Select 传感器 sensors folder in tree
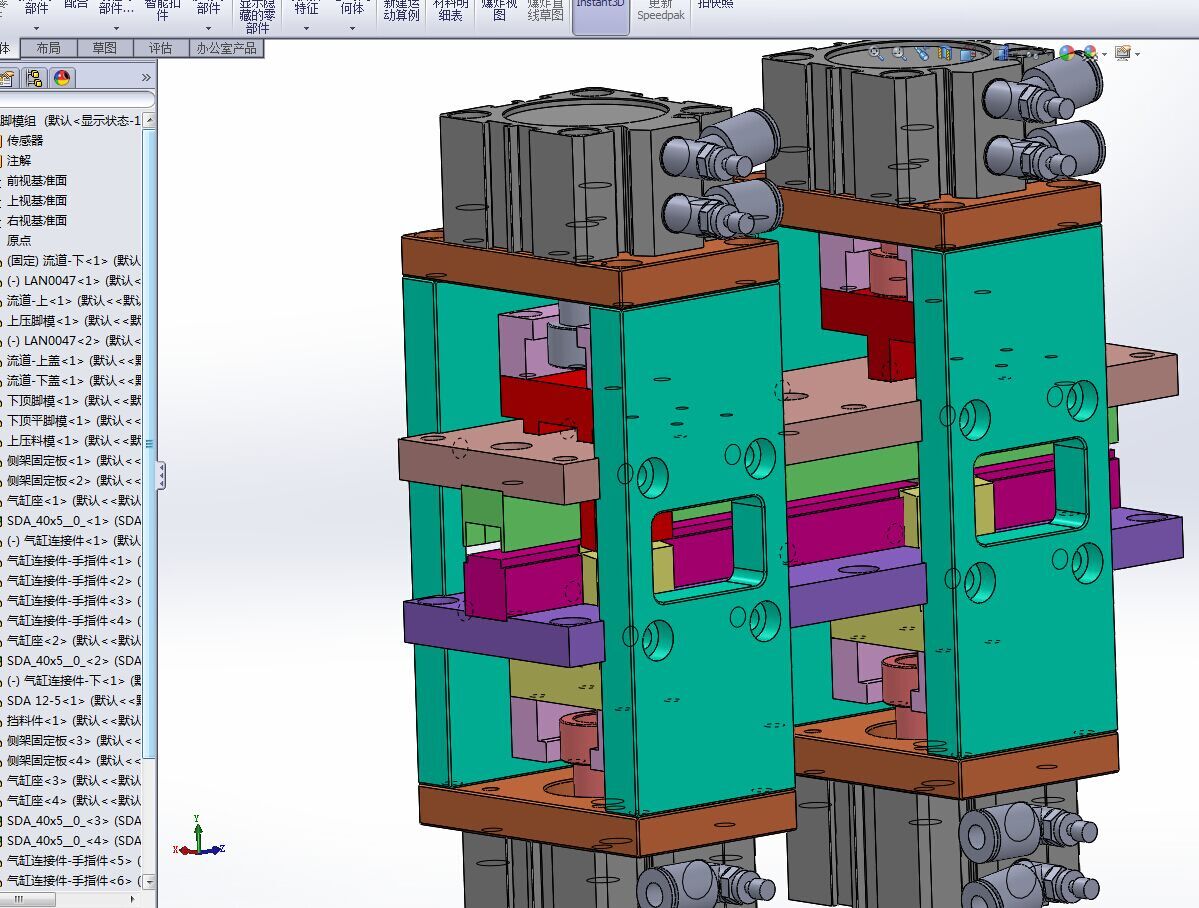The image size is (1199, 908). (x=24, y=141)
